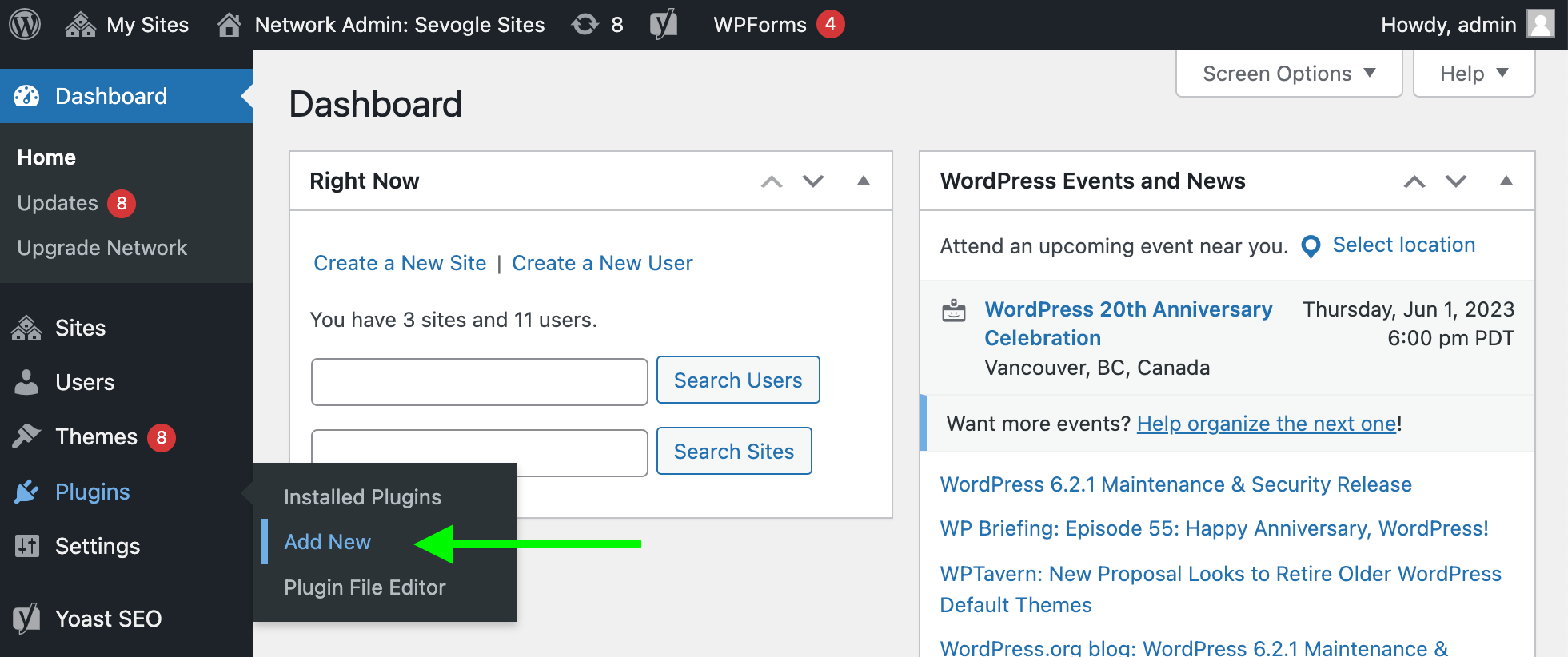This screenshot has height=657, width=1568.
Task: Move Right Now widget down
Action: coord(813,181)
